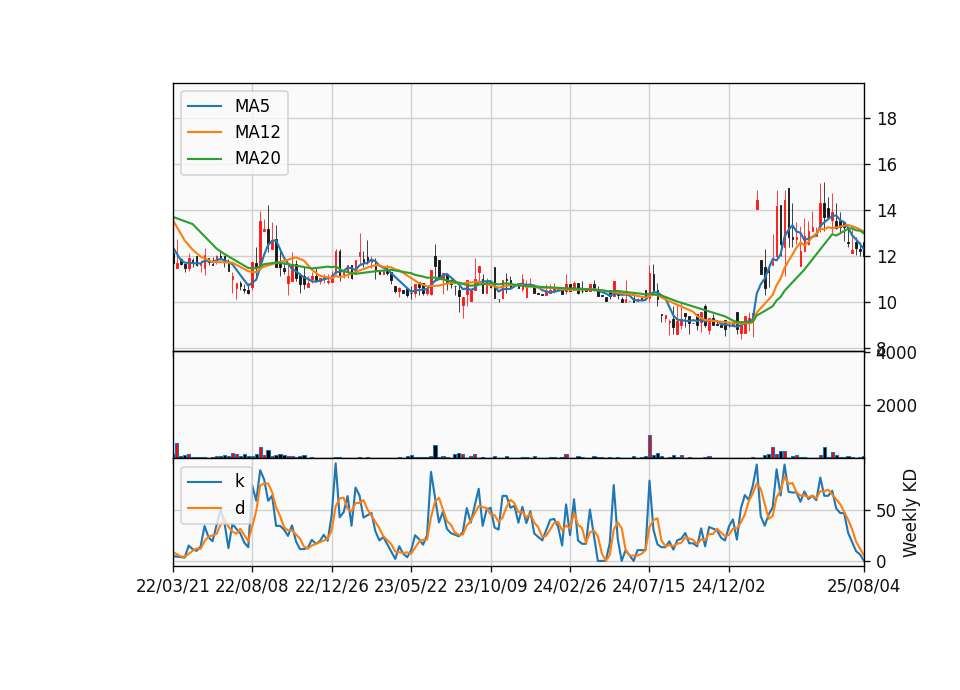
Task: Click the price axis value 14
Action: tap(887, 211)
